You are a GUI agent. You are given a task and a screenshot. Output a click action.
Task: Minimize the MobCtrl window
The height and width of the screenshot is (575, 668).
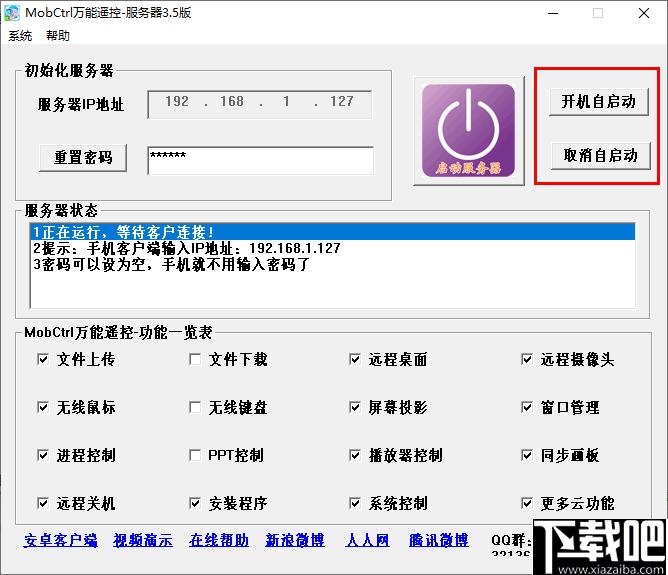[553, 13]
